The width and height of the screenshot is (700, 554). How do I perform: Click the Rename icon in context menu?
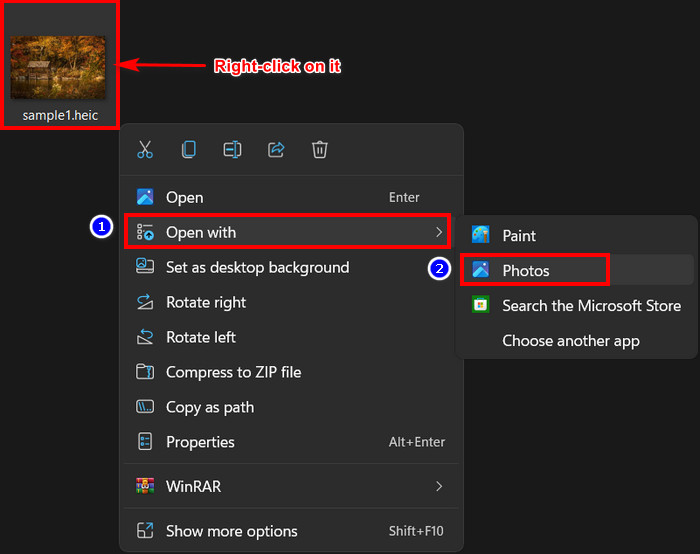tap(232, 150)
